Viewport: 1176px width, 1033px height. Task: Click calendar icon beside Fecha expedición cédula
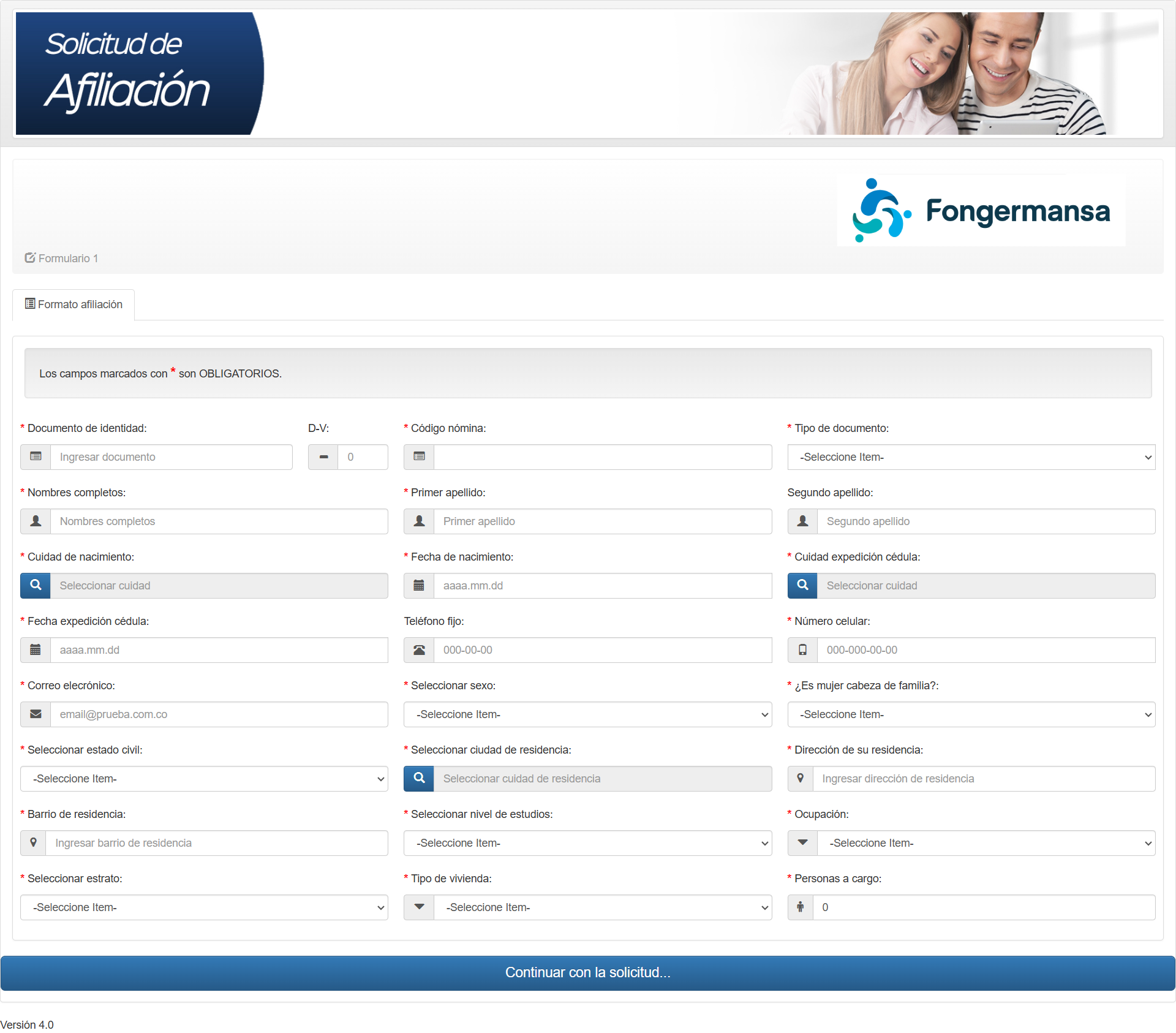[x=36, y=650]
